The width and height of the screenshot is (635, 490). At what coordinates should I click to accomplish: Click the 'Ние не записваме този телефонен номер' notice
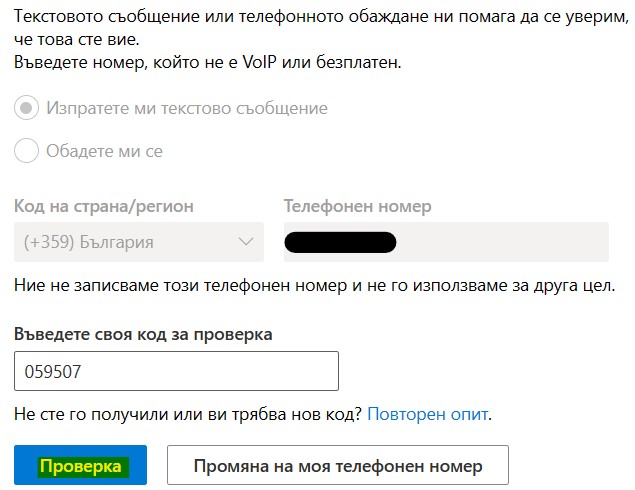pyautogui.click(x=312, y=286)
